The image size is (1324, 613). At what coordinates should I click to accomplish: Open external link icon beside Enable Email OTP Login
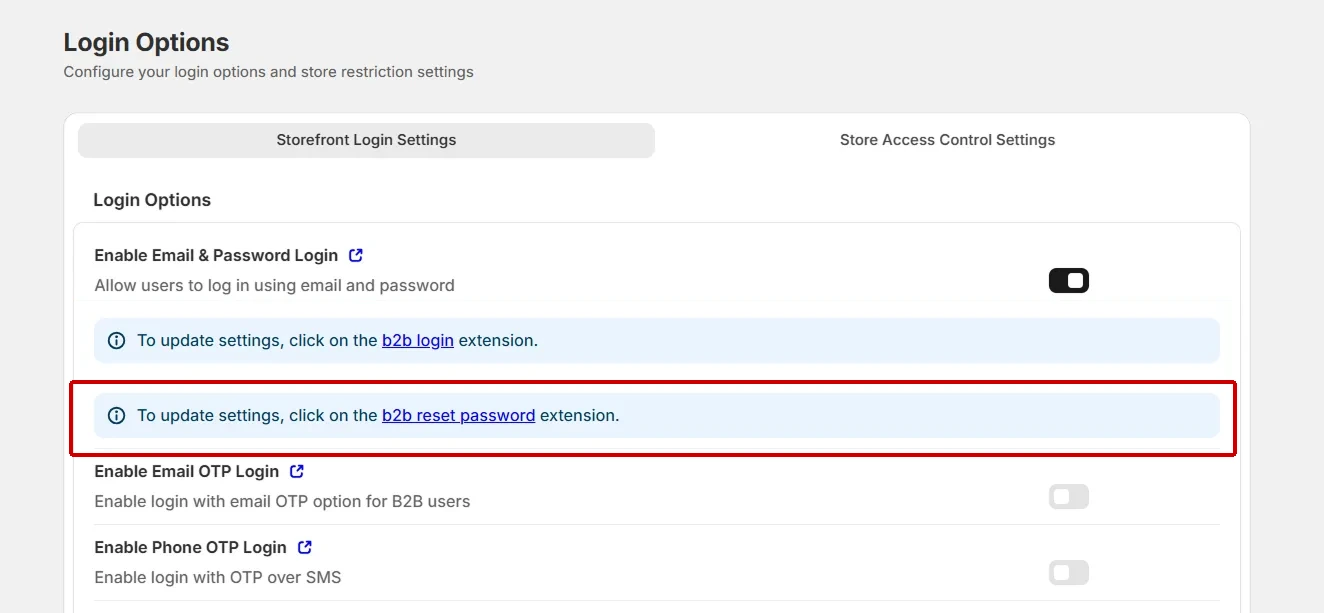(297, 471)
